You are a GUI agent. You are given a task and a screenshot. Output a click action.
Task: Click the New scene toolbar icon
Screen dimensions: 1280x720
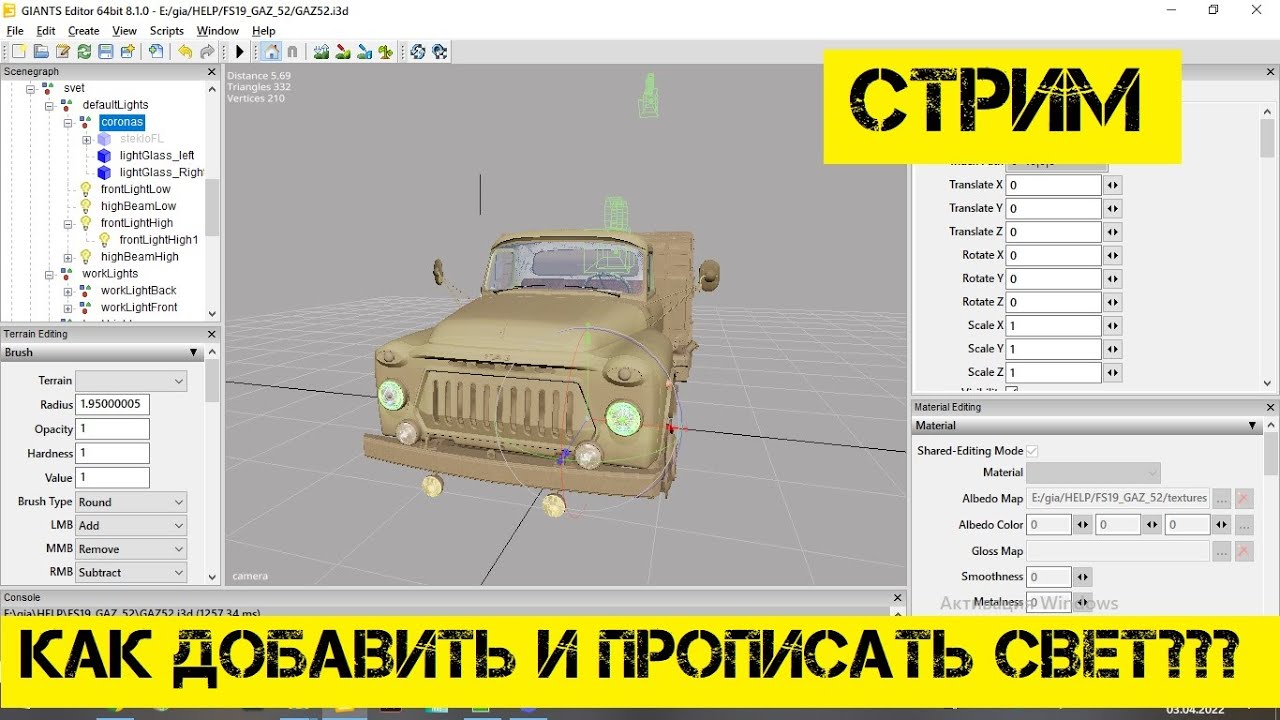19,52
